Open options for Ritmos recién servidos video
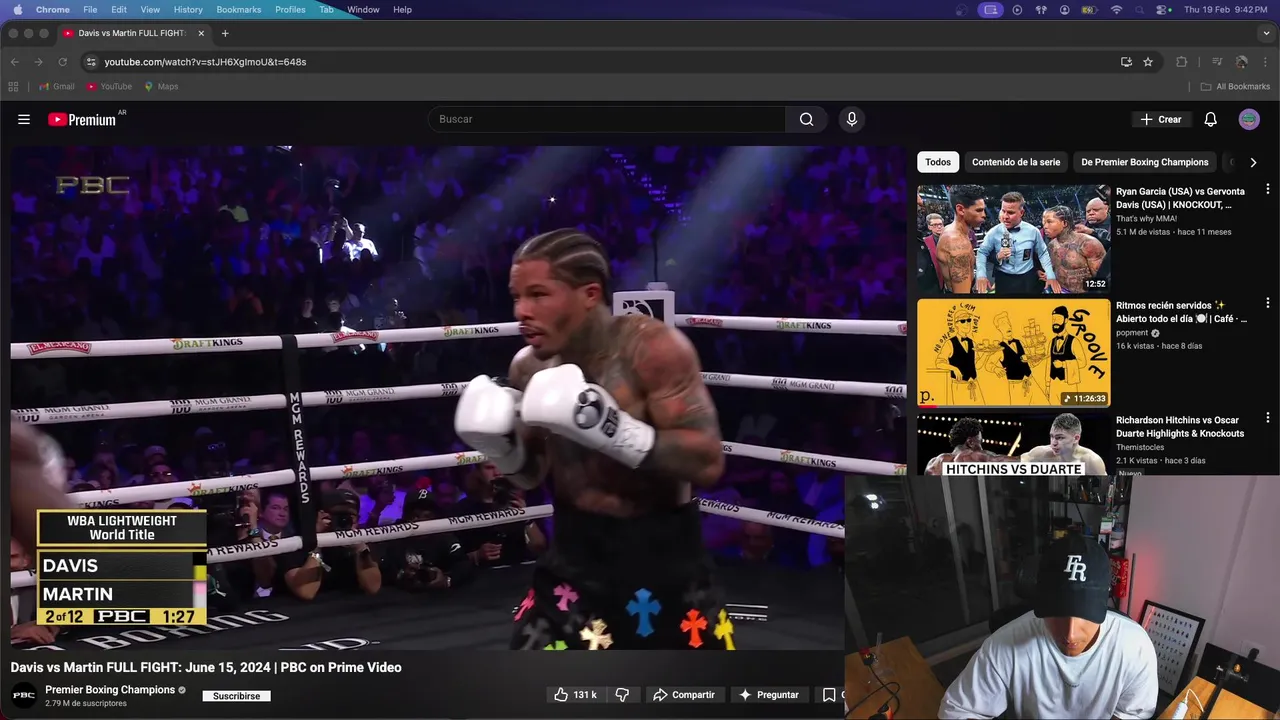This screenshot has width=1280, height=720. point(1267,303)
